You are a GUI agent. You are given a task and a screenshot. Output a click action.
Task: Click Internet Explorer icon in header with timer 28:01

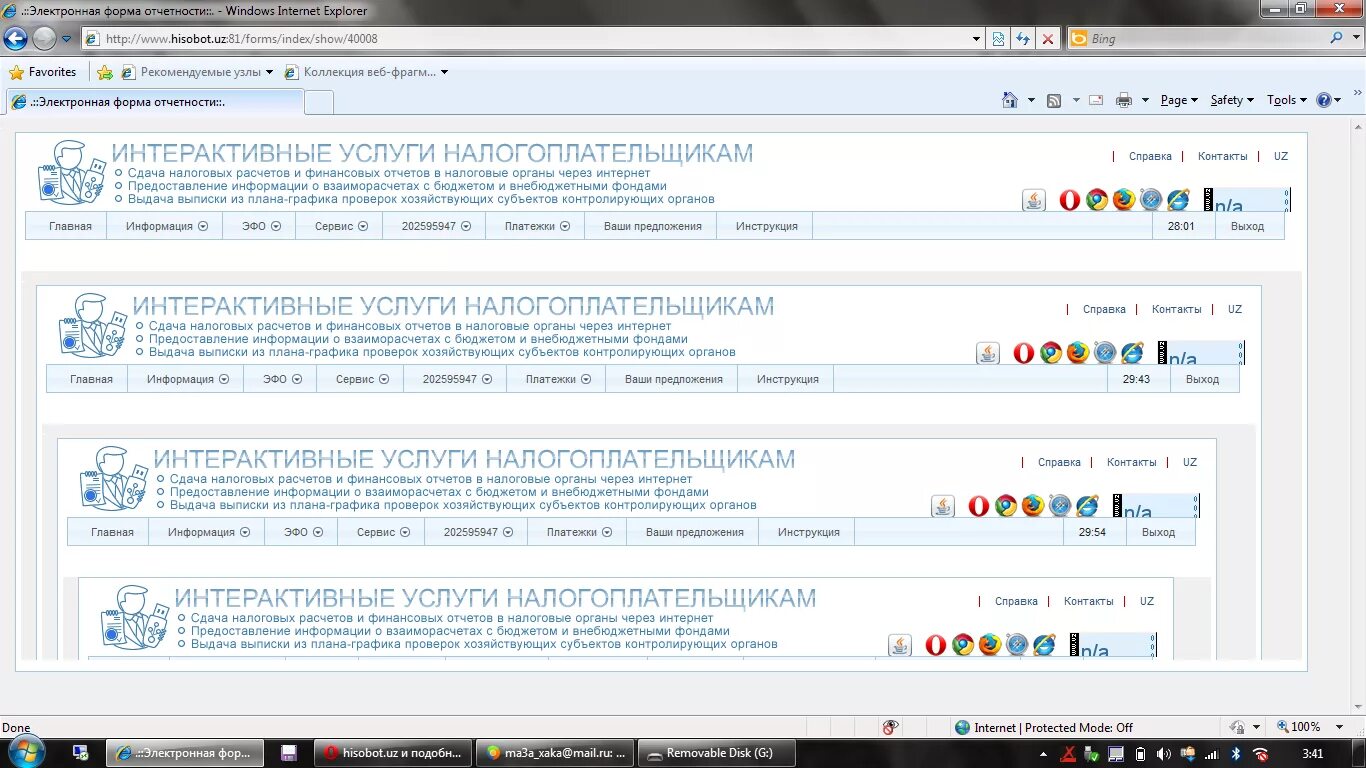click(x=1178, y=200)
